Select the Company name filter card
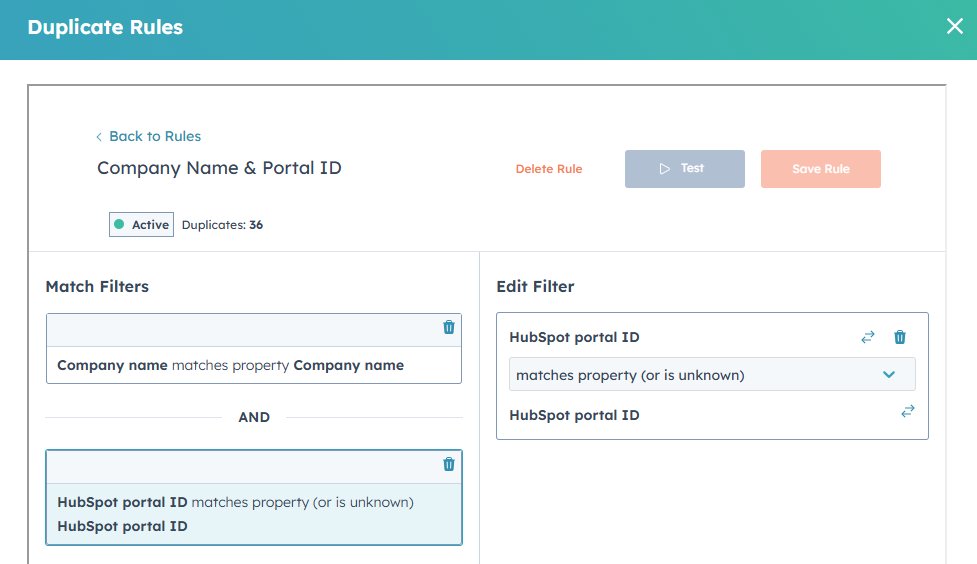 [x=254, y=348]
